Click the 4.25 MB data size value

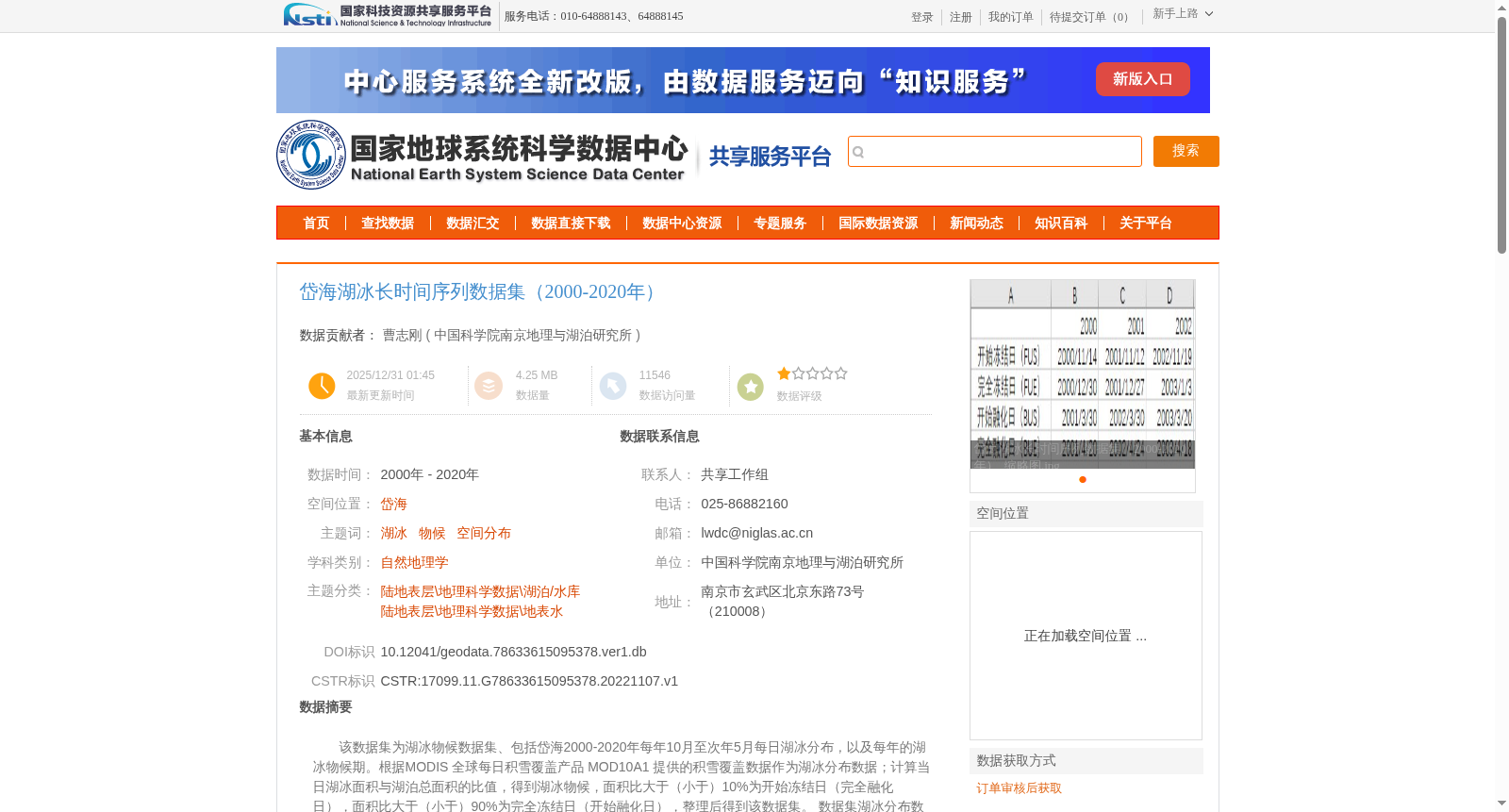pos(537,375)
